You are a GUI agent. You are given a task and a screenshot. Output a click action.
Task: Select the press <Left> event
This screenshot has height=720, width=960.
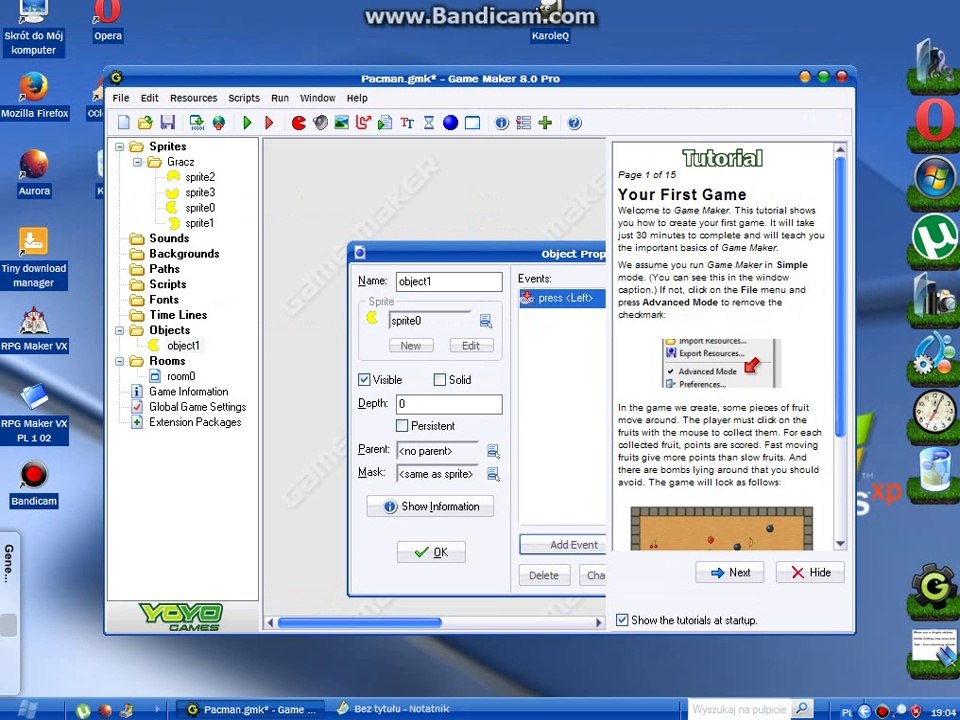coord(563,298)
